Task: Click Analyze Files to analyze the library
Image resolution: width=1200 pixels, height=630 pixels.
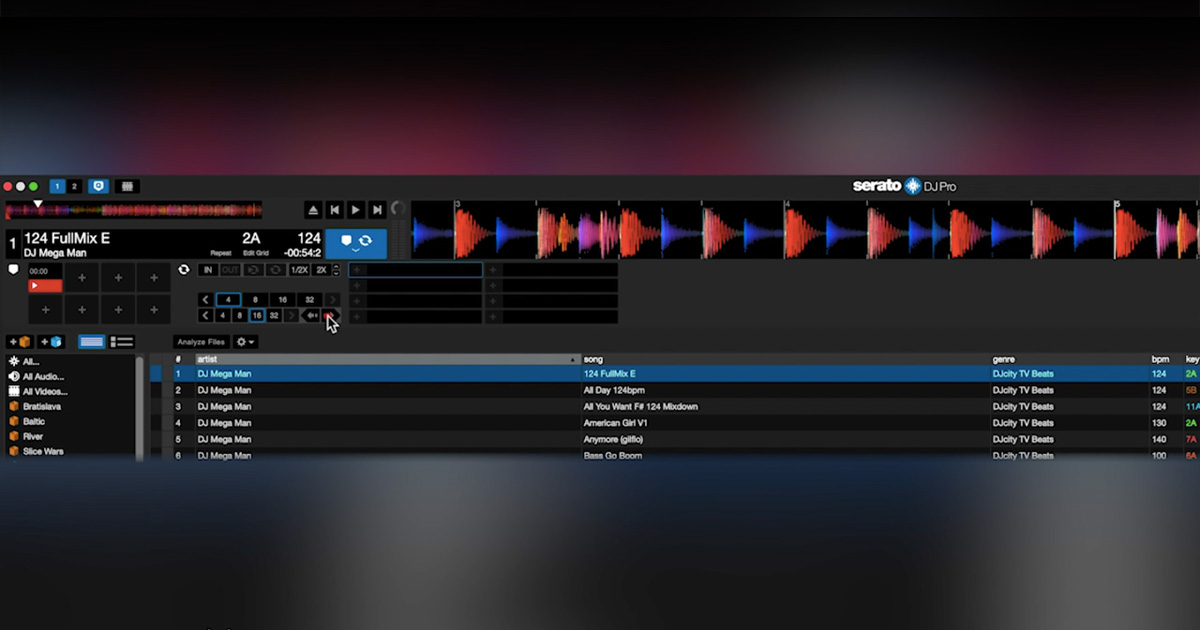Action: 202,342
